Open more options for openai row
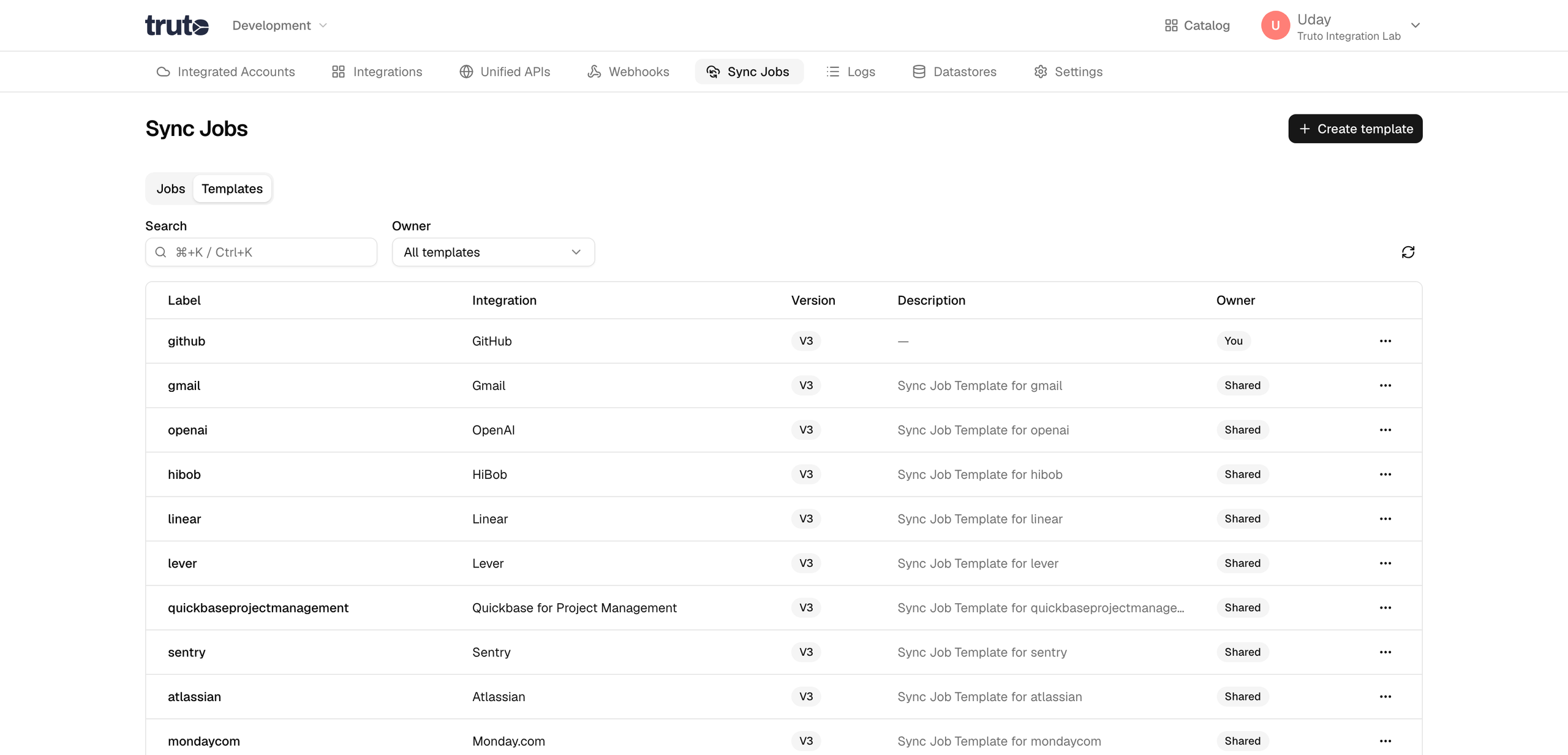Image resolution: width=1568 pixels, height=755 pixels. pos(1385,430)
